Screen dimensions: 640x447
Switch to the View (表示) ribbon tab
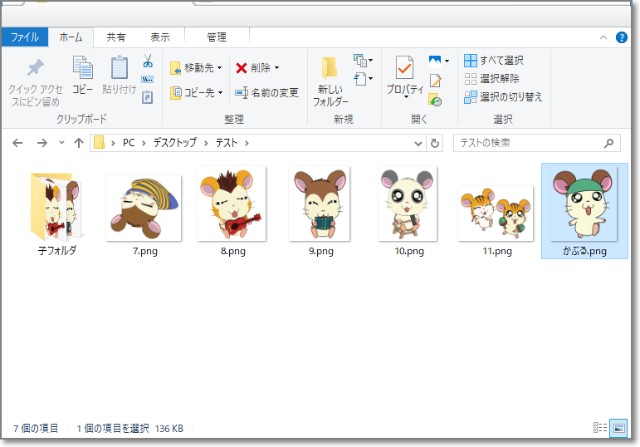(x=159, y=37)
